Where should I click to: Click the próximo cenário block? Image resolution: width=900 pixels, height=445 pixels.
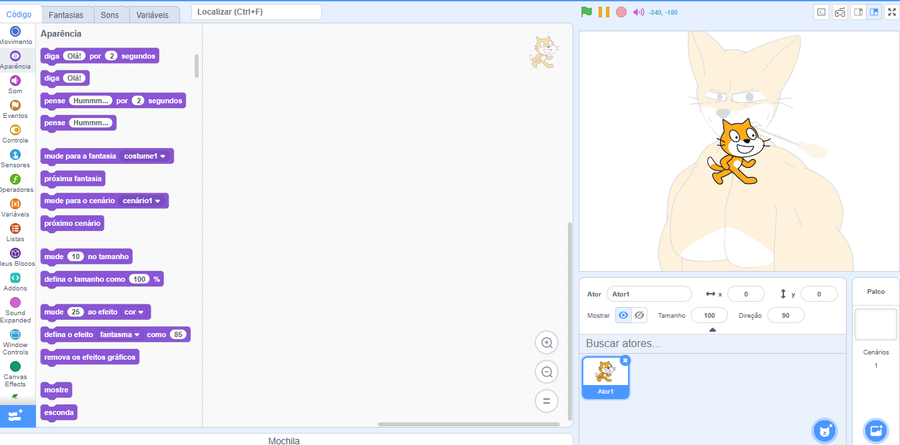[x=72, y=223]
